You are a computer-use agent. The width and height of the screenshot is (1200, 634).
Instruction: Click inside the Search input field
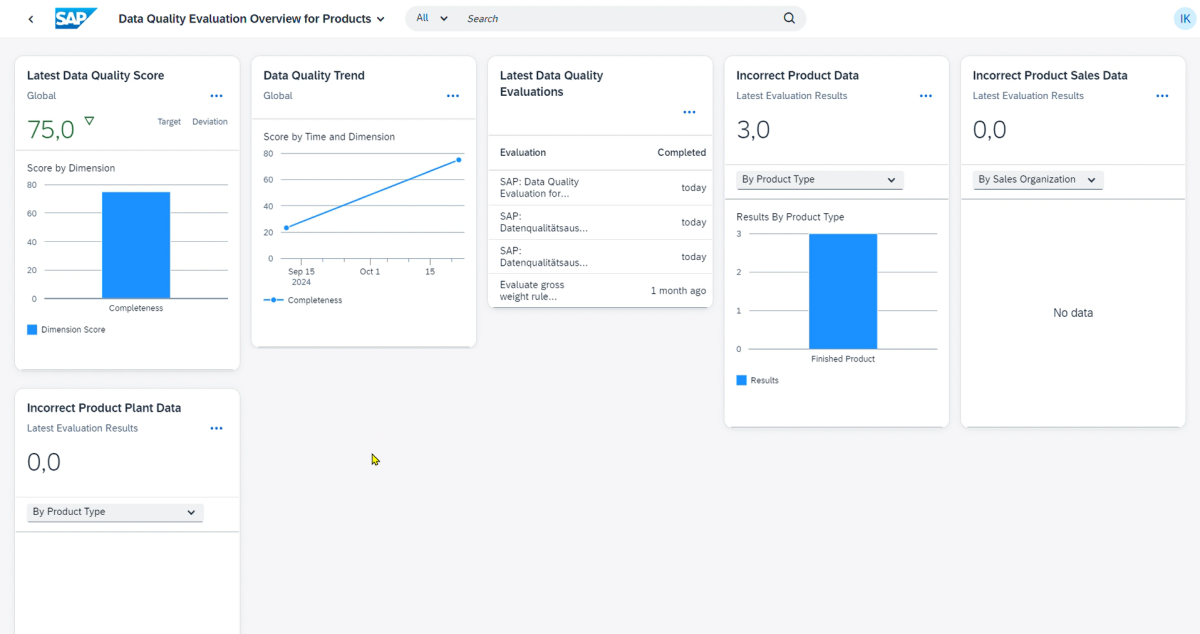(x=600, y=18)
